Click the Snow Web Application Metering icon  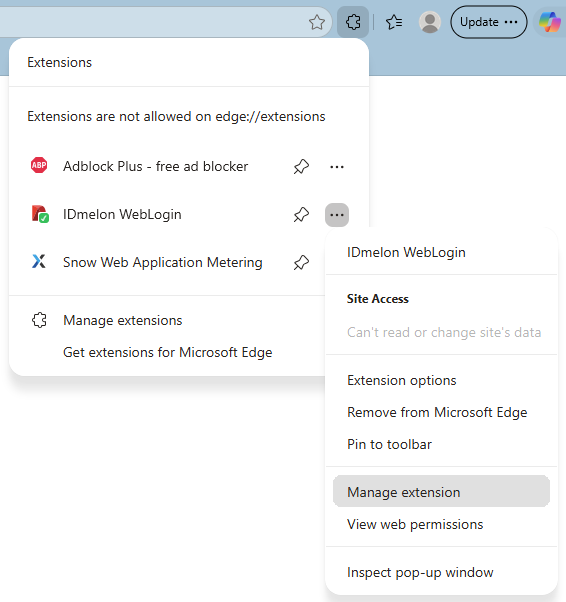(x=39, y=262)
